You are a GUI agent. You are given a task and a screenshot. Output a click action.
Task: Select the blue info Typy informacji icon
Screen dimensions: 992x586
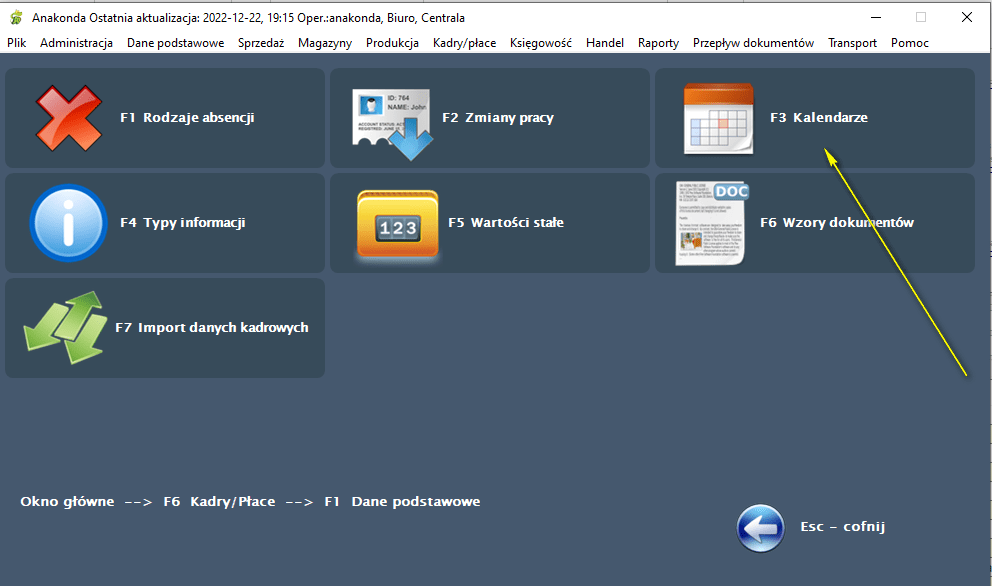click(x=68, y=222)
